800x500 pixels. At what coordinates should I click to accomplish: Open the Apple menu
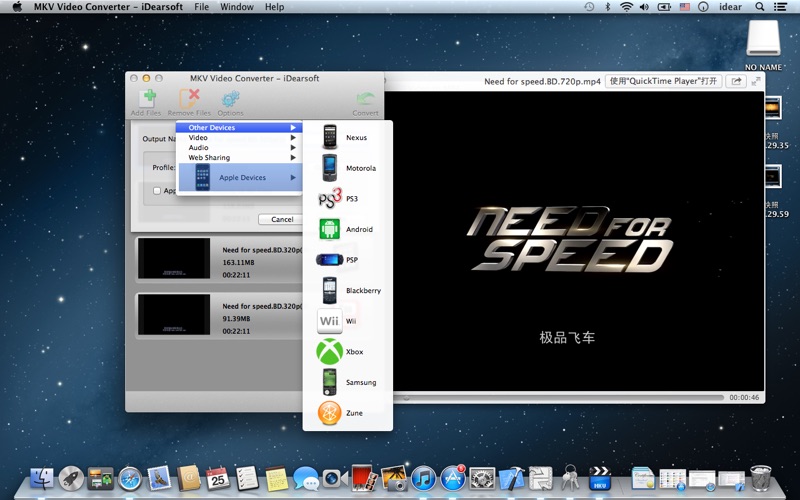click(17, 7)
